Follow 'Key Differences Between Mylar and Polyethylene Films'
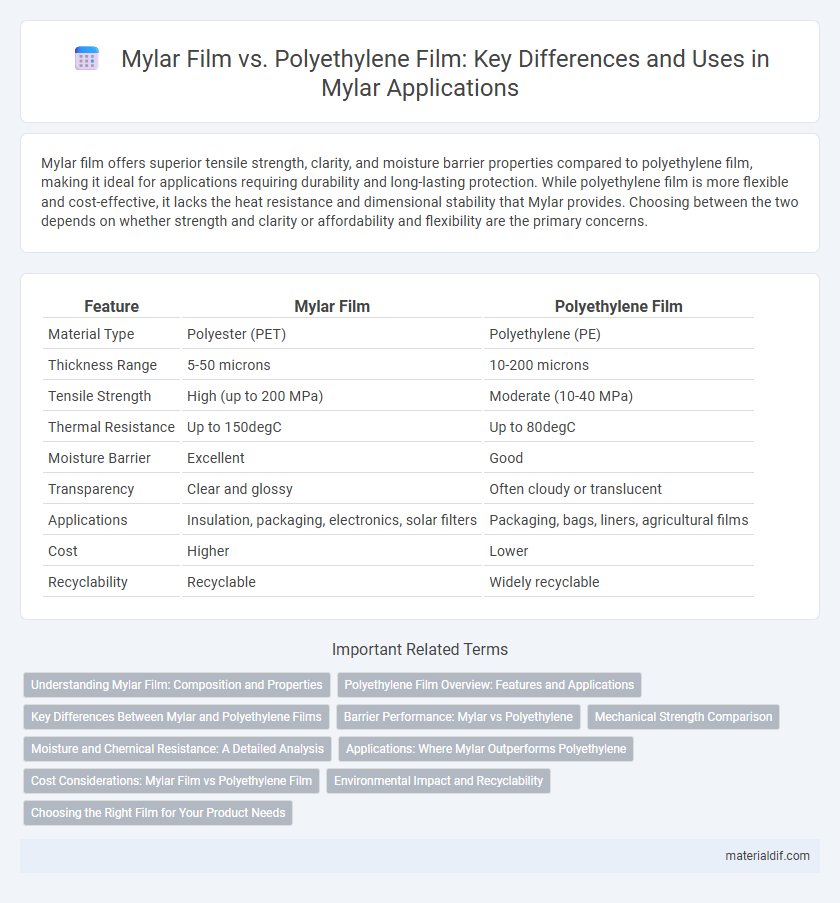840x903 pixels. 176,717
